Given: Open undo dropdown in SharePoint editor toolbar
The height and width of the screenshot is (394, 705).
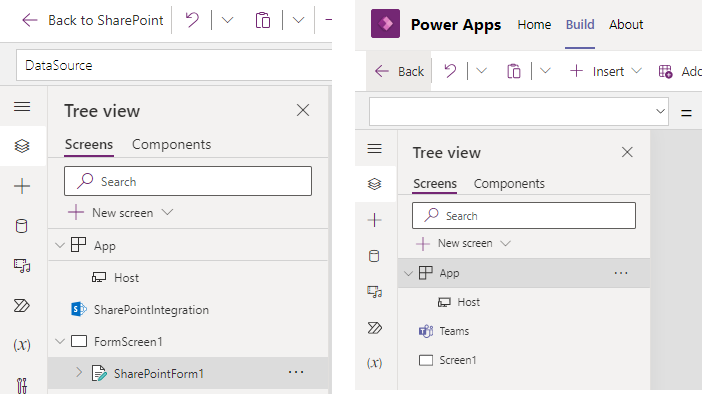Looking at the screenshot, I should point(227,20).
